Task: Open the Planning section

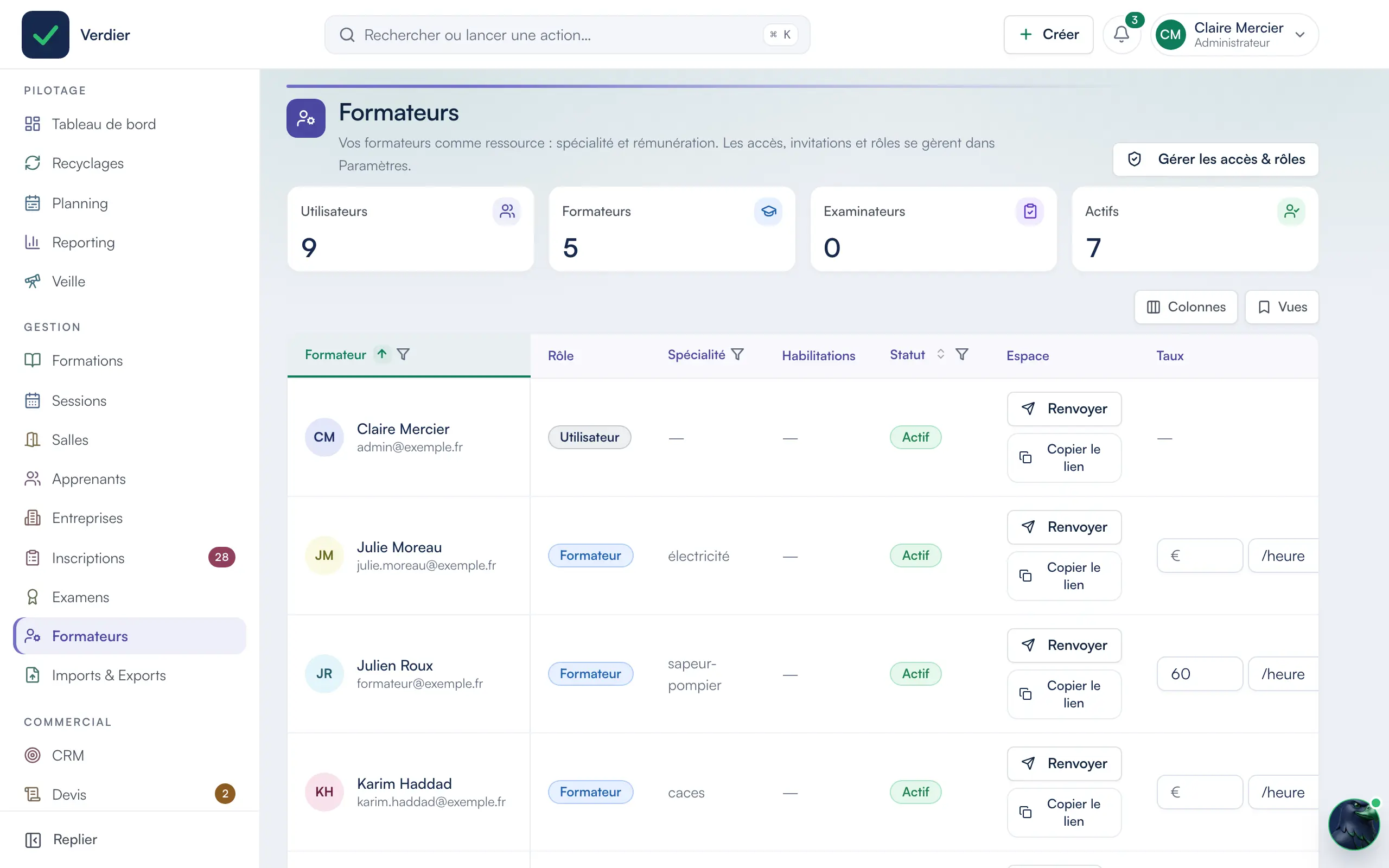Action: tap(130, 203)
